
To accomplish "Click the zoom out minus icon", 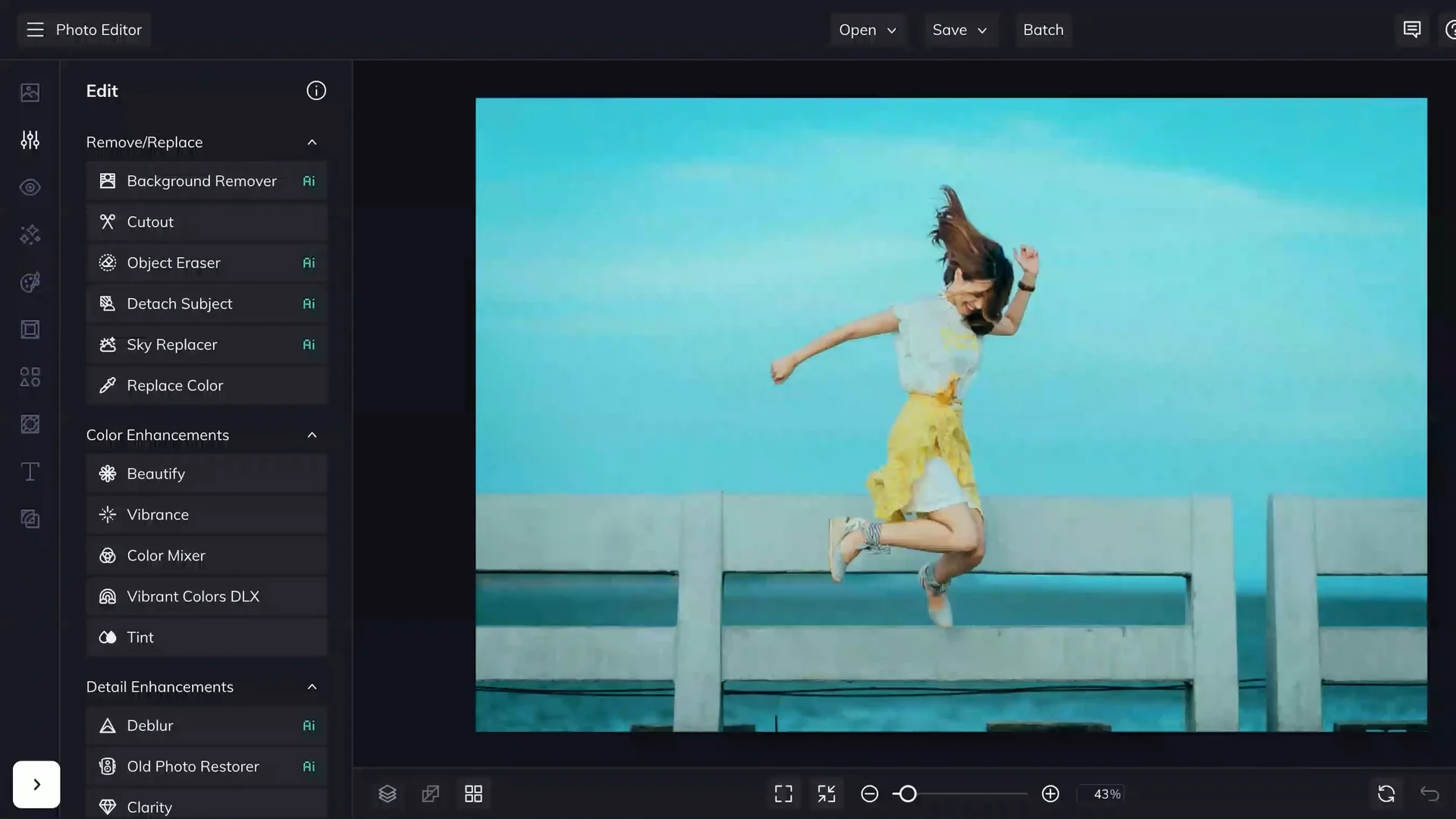I will point(870,794).
